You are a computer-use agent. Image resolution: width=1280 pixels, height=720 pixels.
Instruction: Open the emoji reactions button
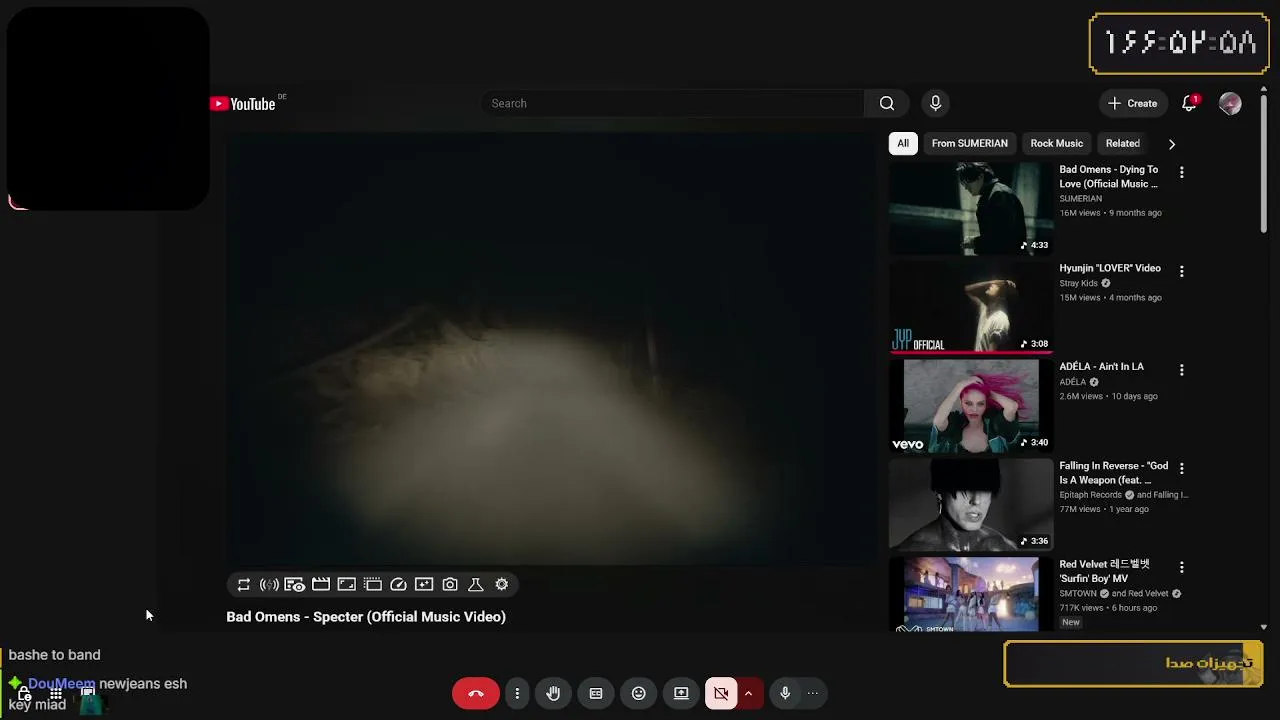click(639, 693)
